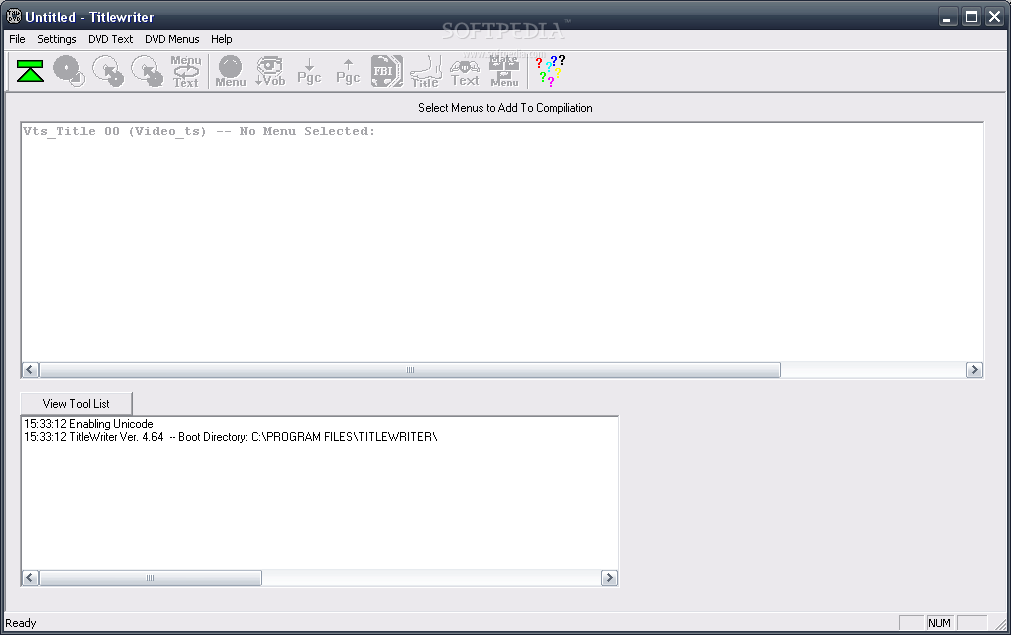The height and width of the screenshot is (635, 1011).
Task: Click the View Tool List button
Action: [76, 404]
